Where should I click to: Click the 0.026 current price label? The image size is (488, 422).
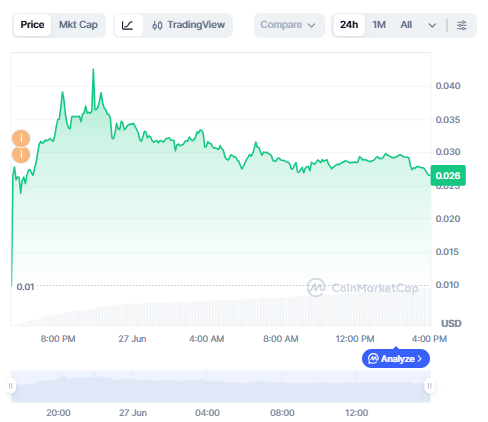pos(448,176)
